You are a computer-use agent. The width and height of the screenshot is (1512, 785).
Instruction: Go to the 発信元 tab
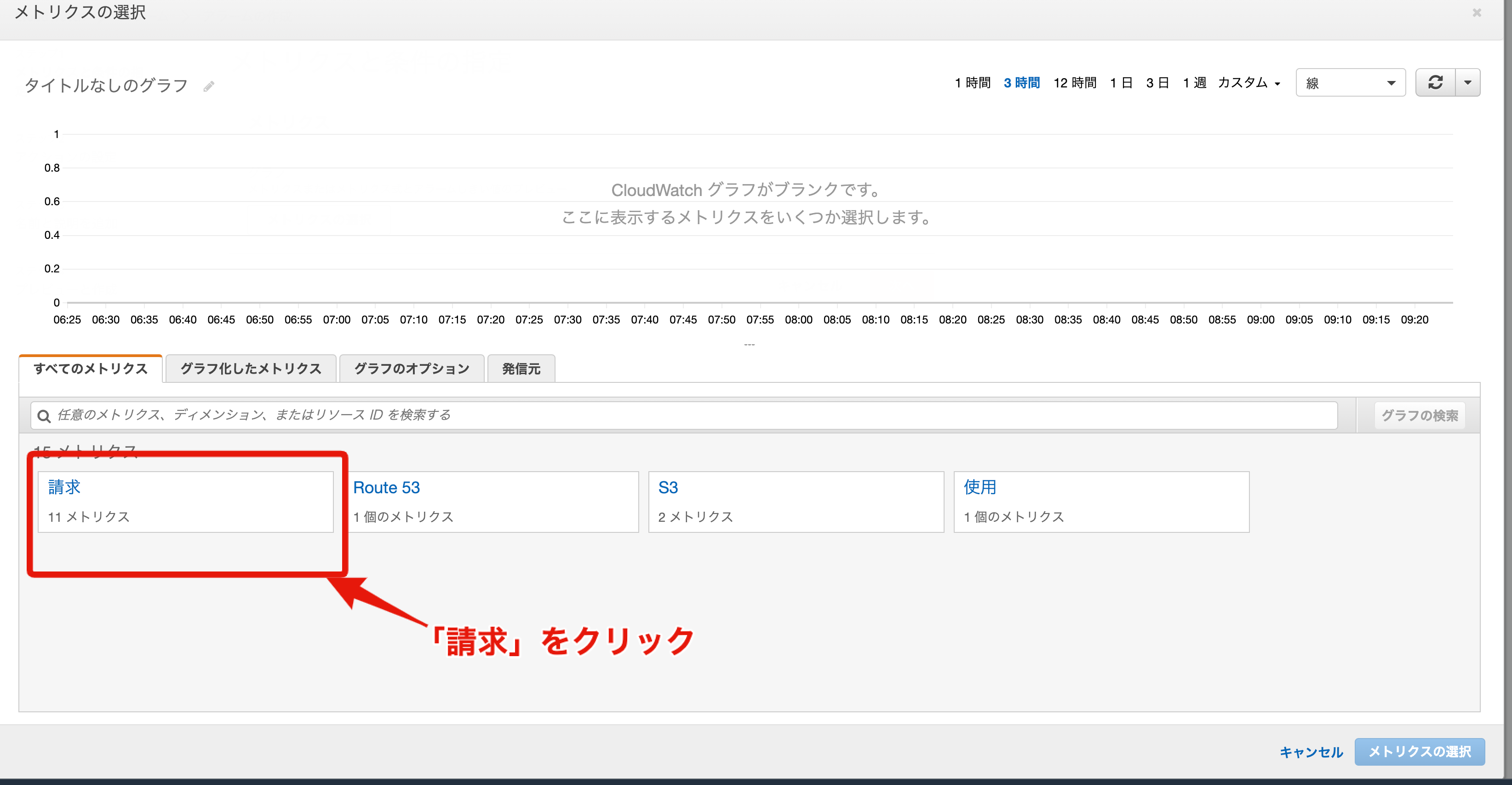pyautogui.click(x=521, y=369)
